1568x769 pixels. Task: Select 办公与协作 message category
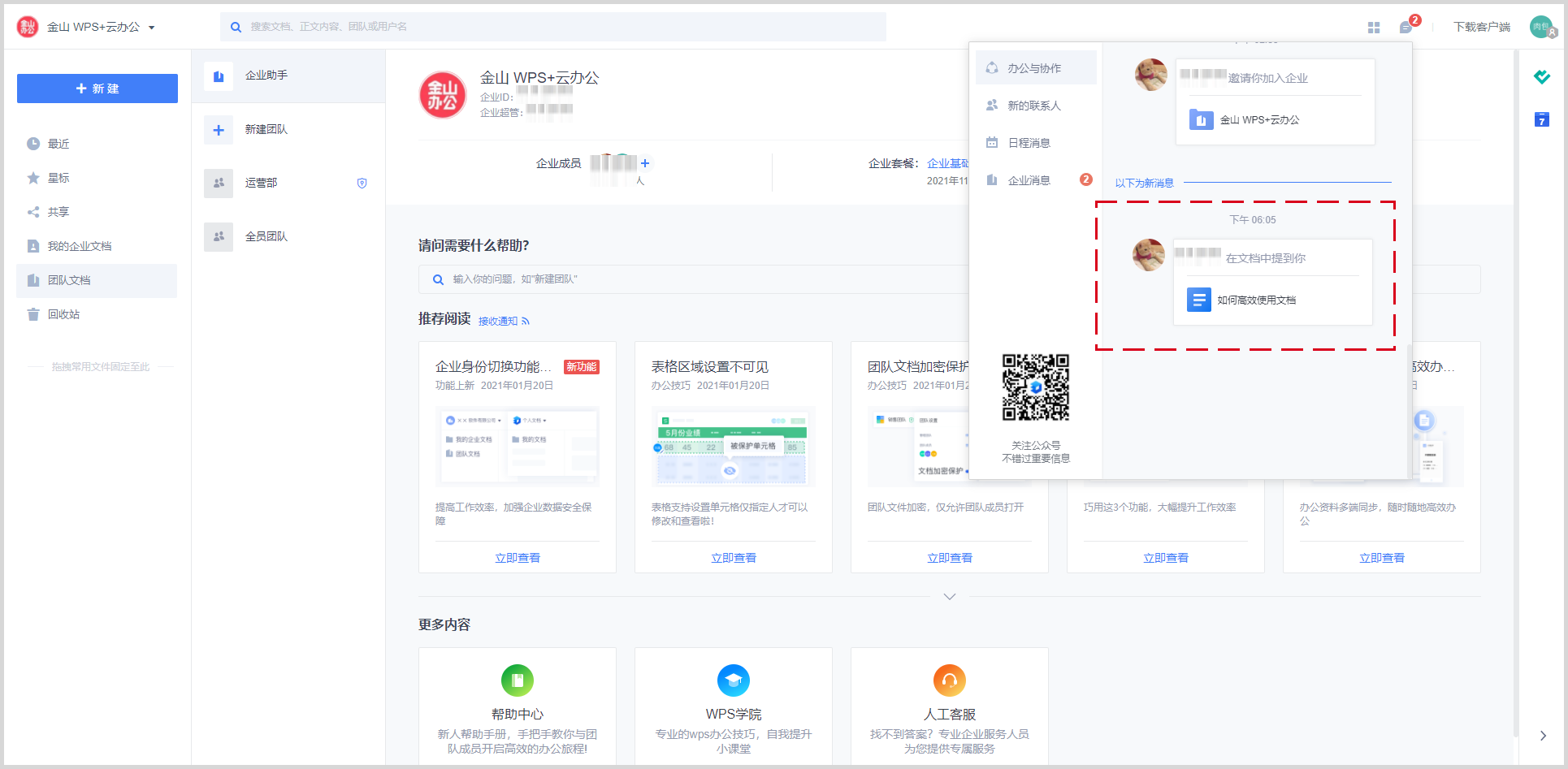(x=1036, y=68)
